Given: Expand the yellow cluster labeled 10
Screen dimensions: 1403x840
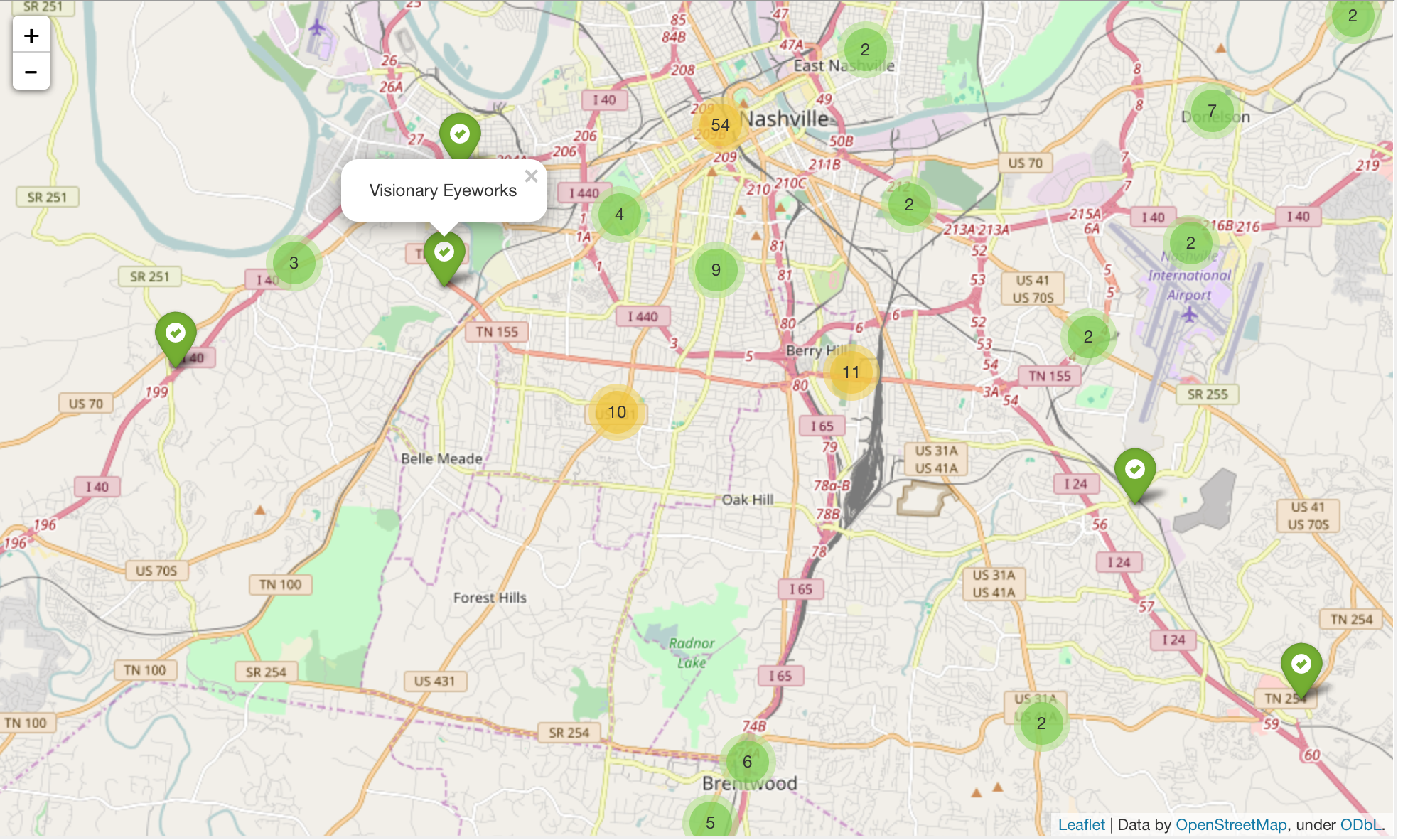Looking at the screenshot, I should [x=616, y=412].
